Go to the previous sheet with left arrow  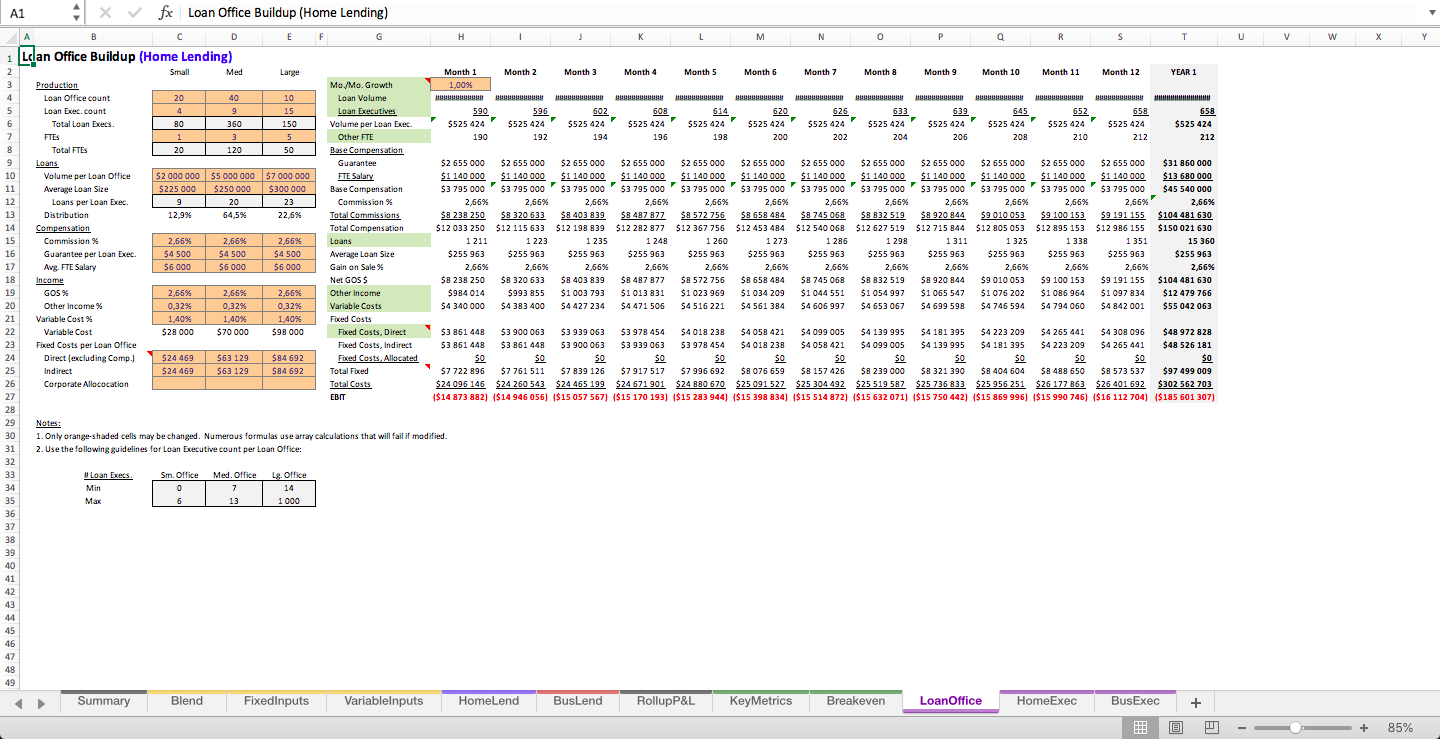point(20,702)
